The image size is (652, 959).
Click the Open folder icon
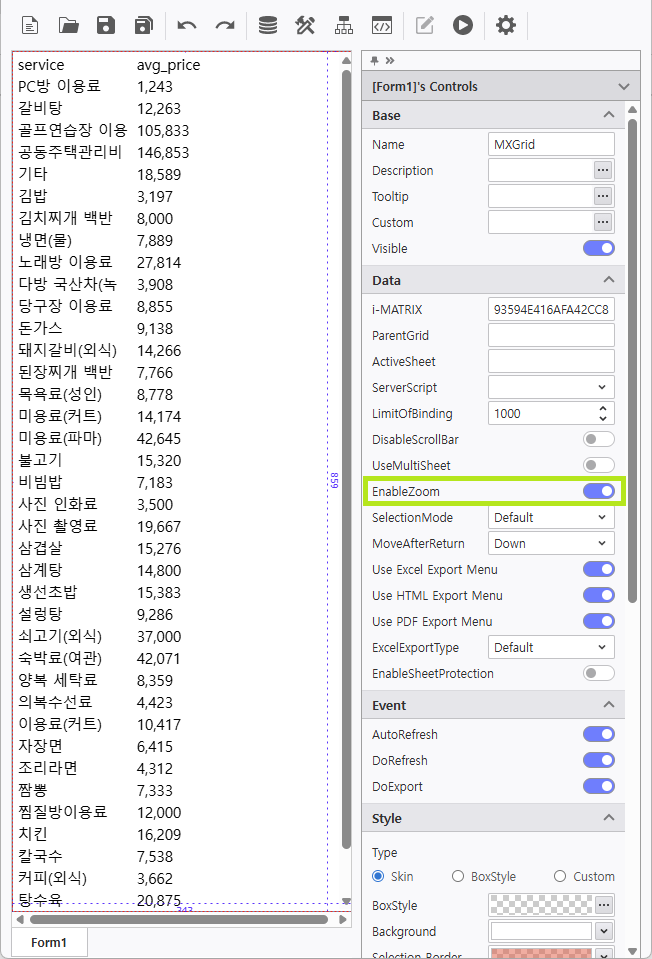pyautogui.click(x=68, y=25)
